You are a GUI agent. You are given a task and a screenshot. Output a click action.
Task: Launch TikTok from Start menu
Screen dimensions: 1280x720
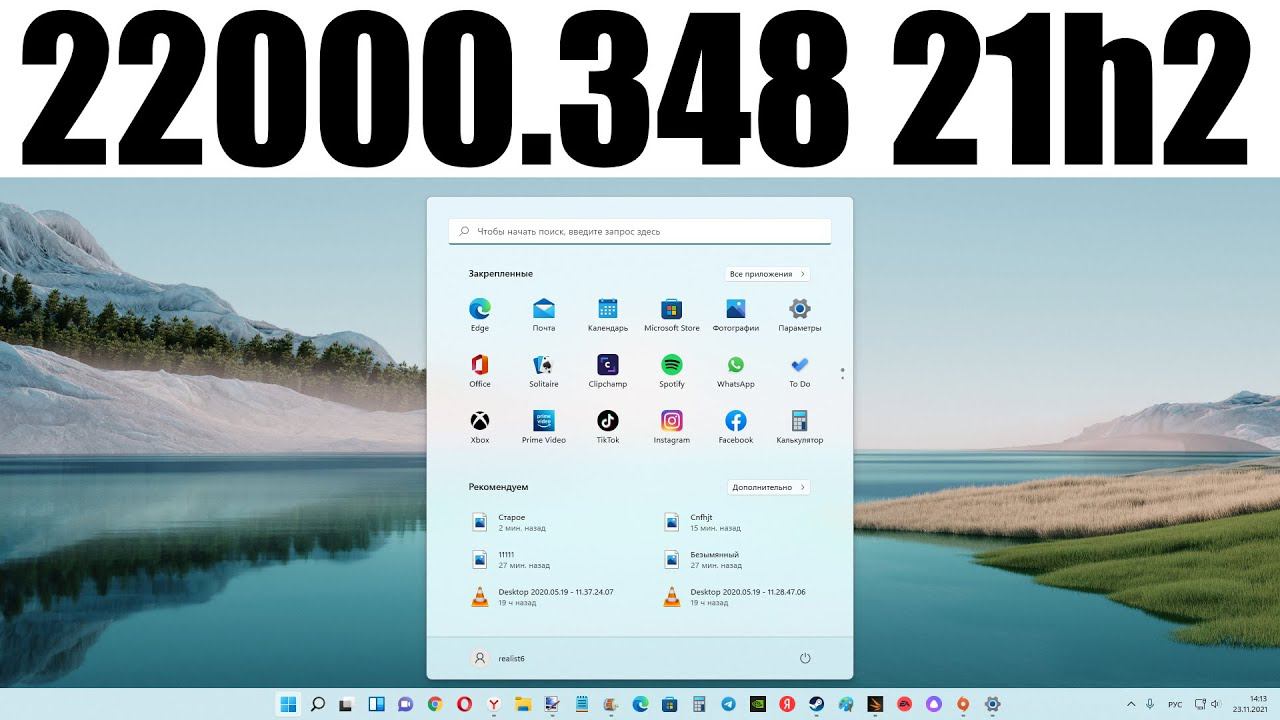(x=608, y=426)
